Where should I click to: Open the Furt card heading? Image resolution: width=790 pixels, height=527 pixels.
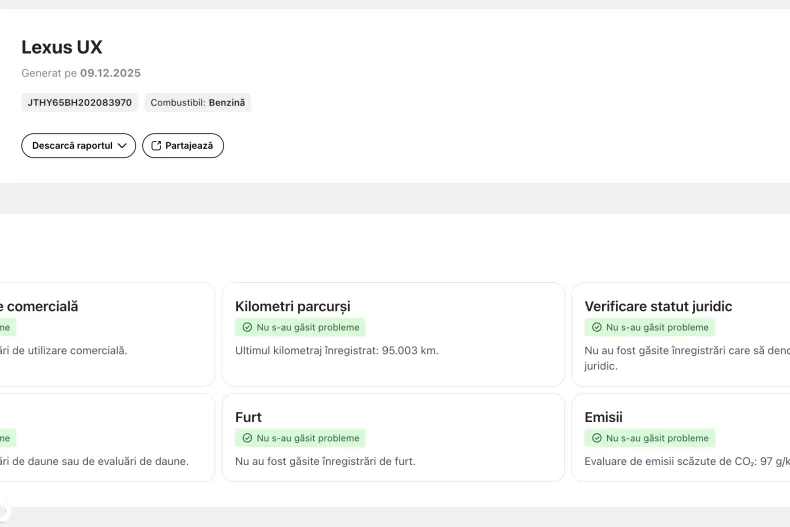(248, 417)
